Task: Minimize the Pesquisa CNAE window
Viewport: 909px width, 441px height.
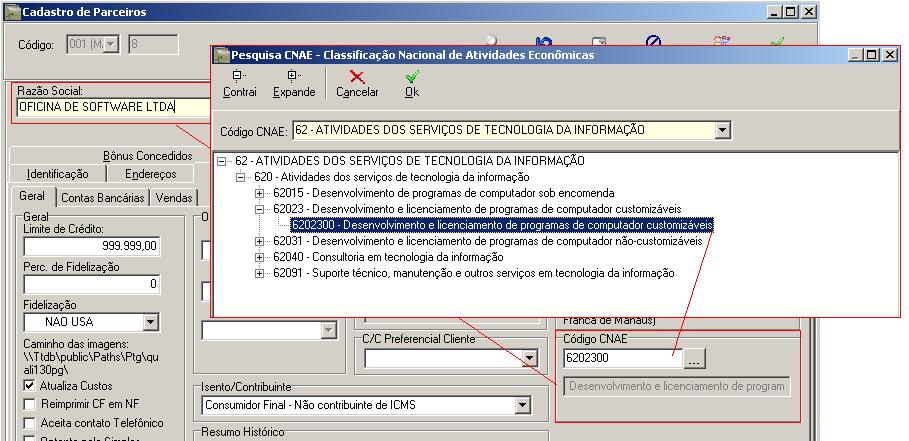Action: pos(856,55)
